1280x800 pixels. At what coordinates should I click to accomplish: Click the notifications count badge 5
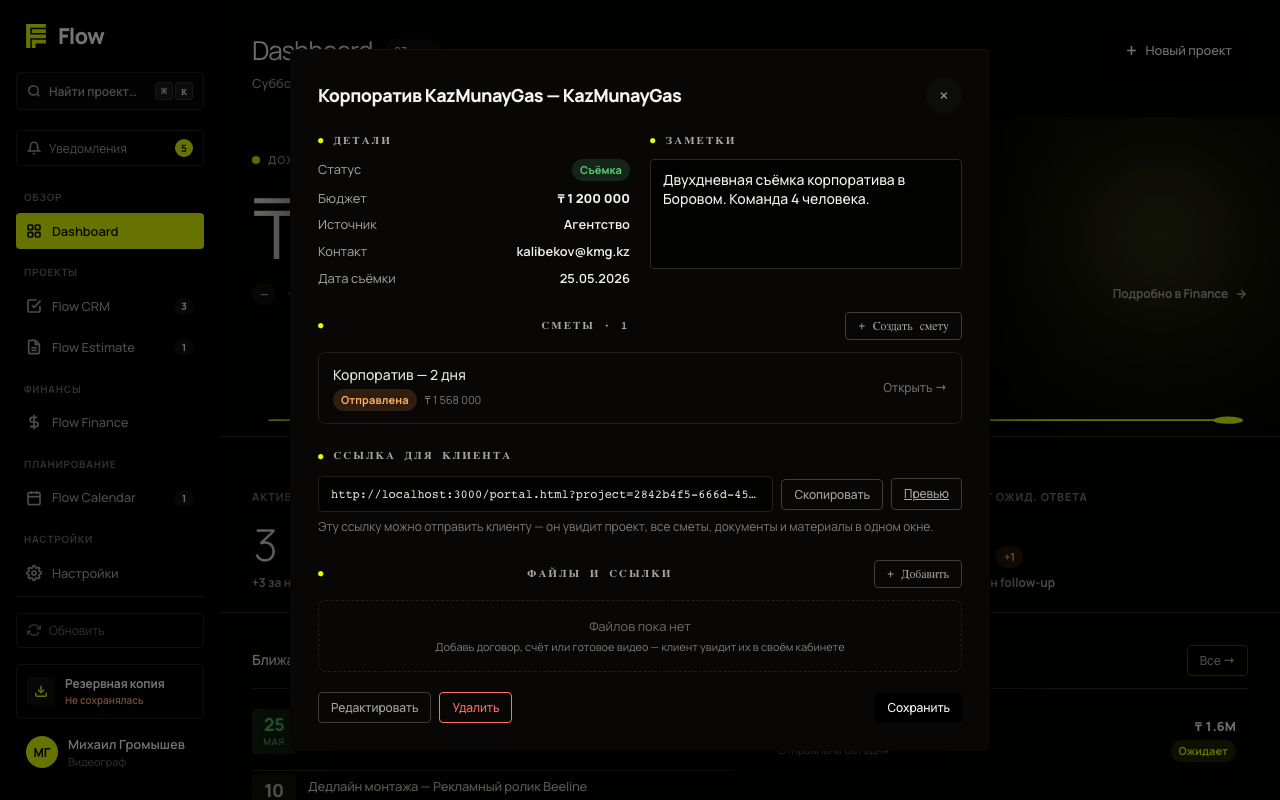point(183,148)
